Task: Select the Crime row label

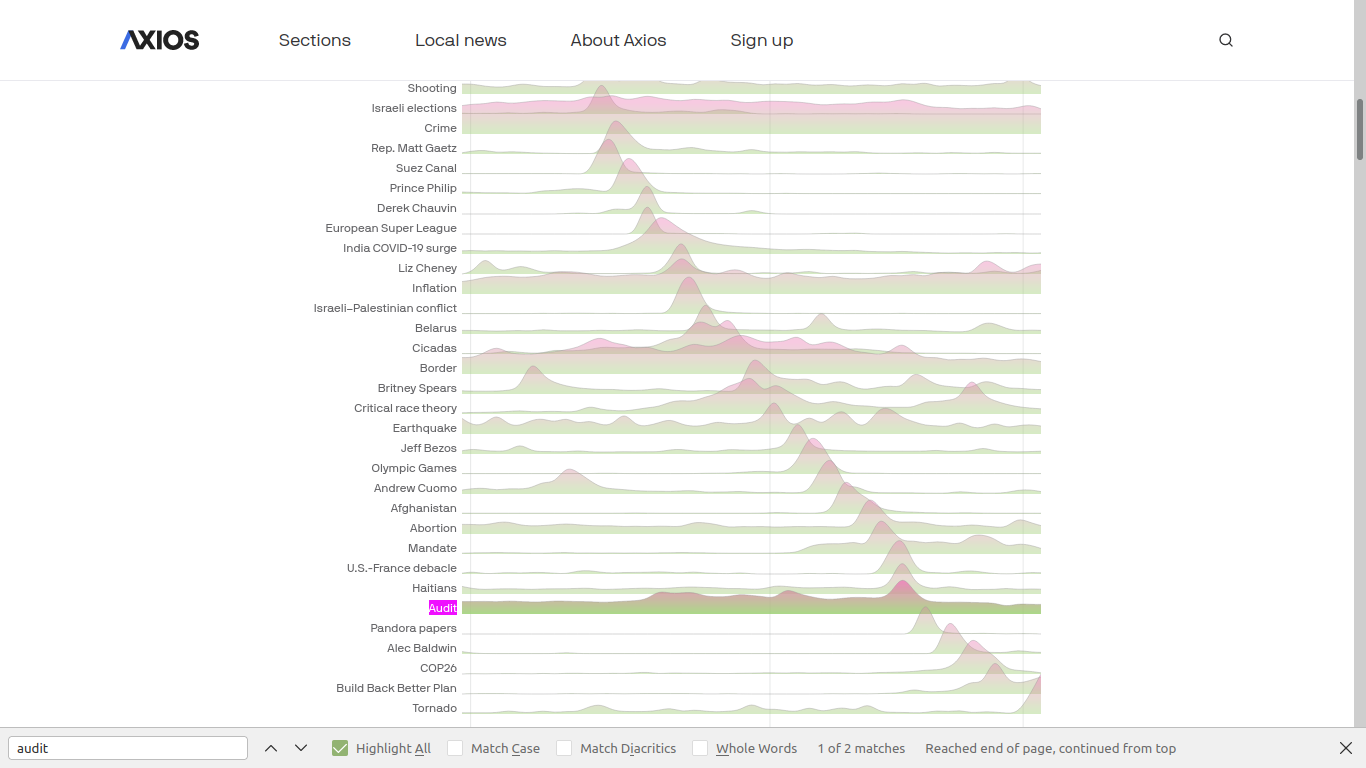Action: pyautogui.click(x=440, y=128)
